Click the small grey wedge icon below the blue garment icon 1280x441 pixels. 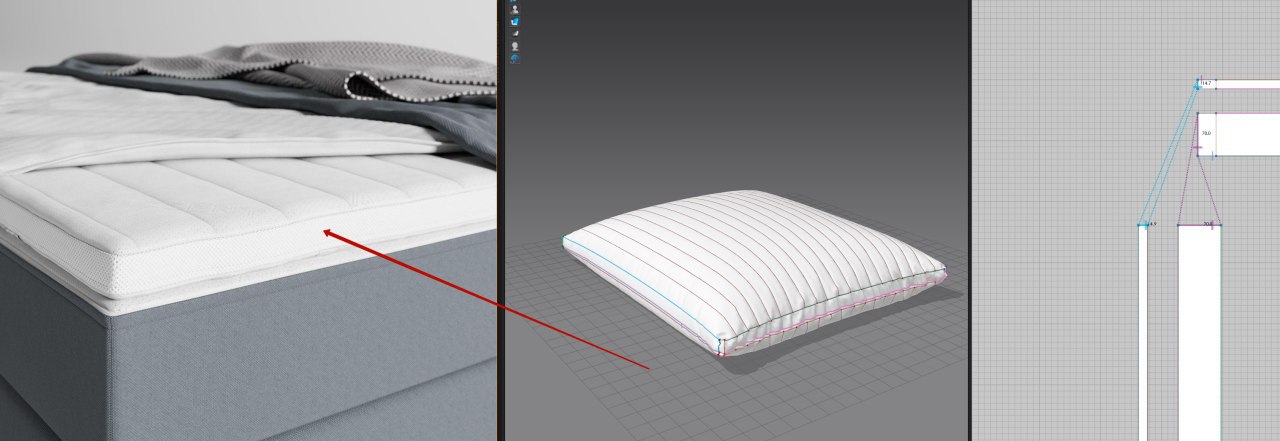pos(515,33)
